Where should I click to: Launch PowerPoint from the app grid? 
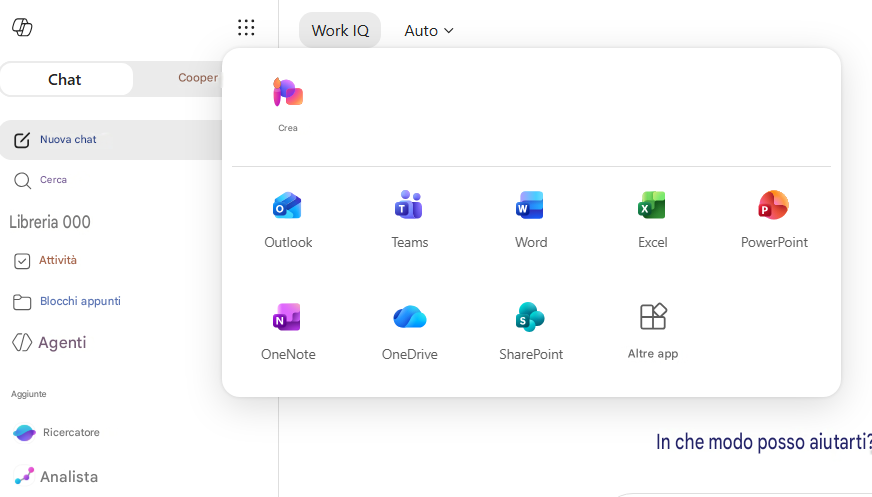coord(774,205)
